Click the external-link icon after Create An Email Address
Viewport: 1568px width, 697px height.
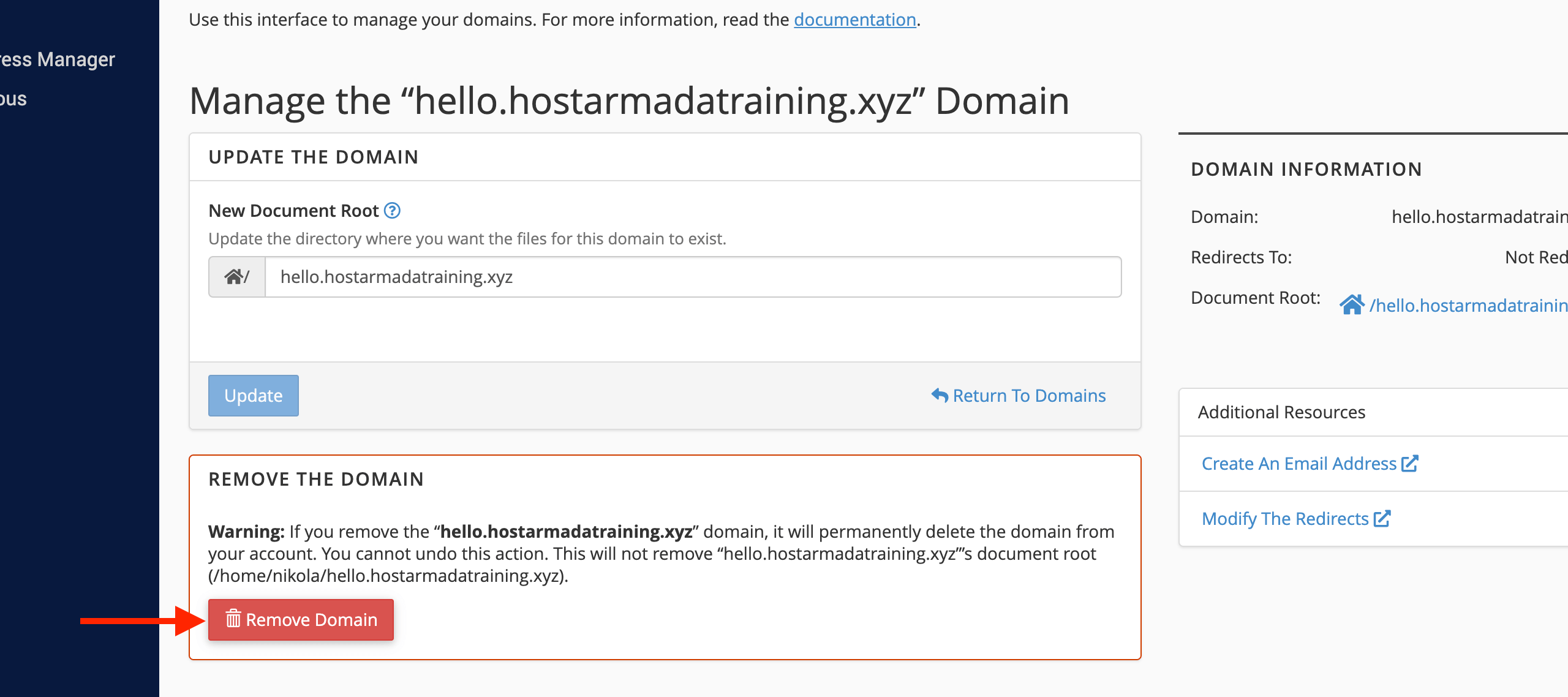pyautogui.click(x=1410, y=463)
